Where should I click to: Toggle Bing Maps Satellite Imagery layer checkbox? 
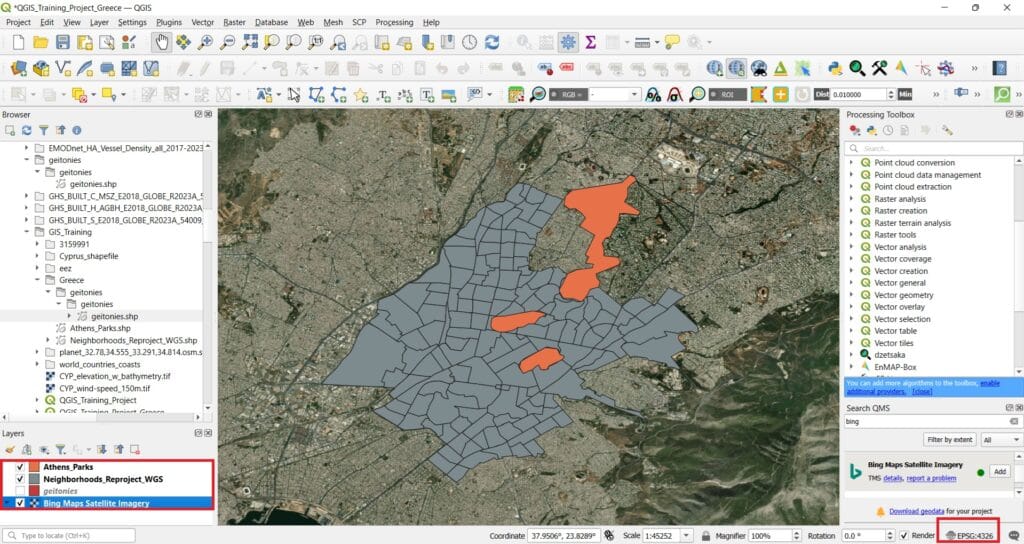pyautogui.click(x=20, y=503)
